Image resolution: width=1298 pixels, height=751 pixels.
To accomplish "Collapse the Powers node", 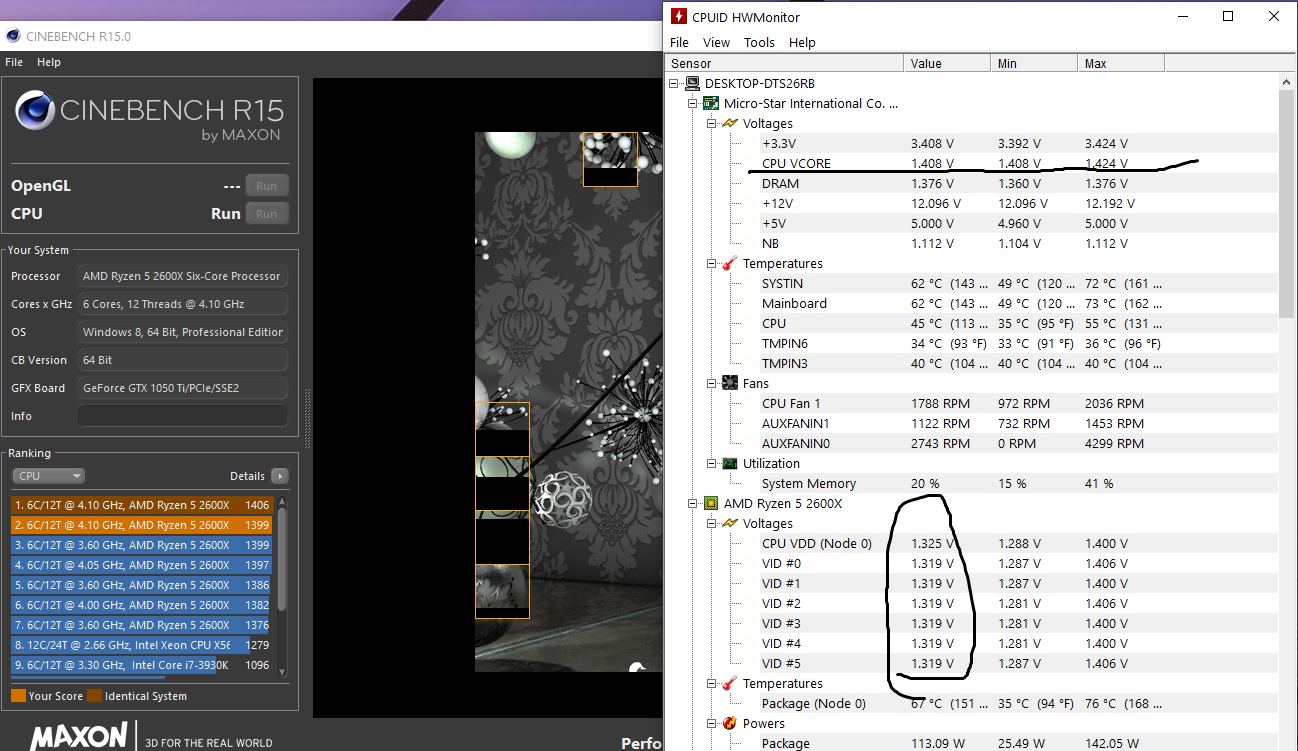I will pyautogui.click(x=712, y=723).
